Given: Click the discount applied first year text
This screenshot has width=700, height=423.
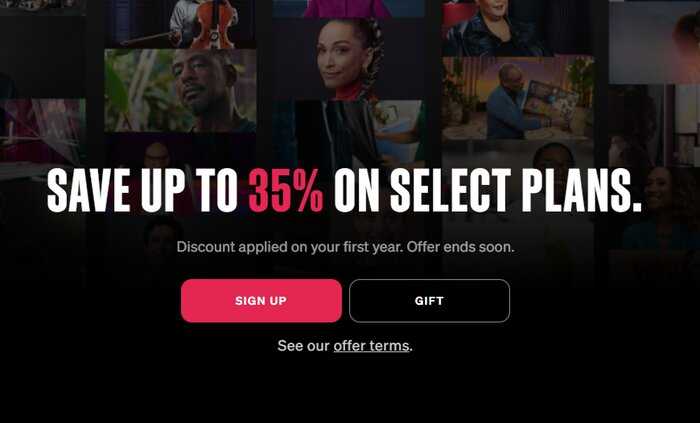Looking at the screenshot, I should point(346,247).
